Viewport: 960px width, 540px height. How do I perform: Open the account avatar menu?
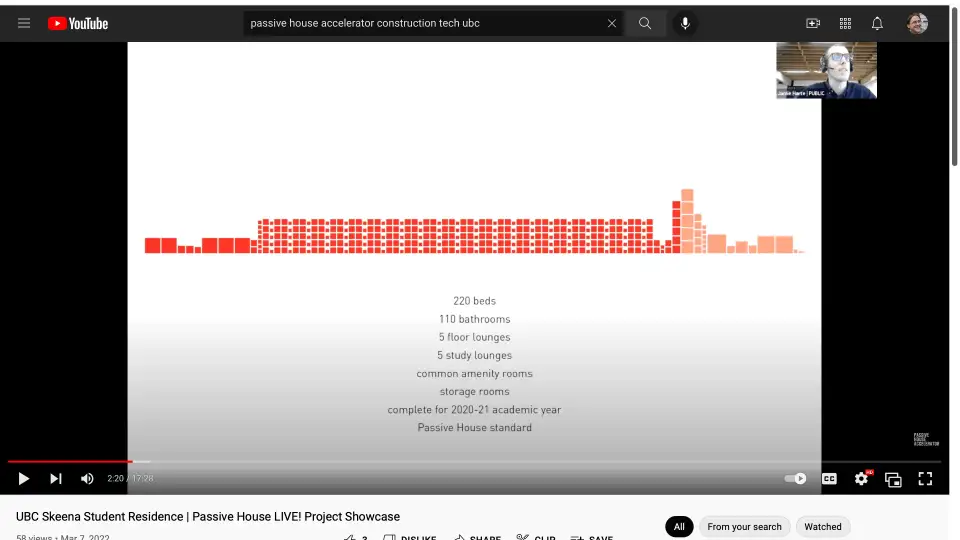[x=917, y=23]
